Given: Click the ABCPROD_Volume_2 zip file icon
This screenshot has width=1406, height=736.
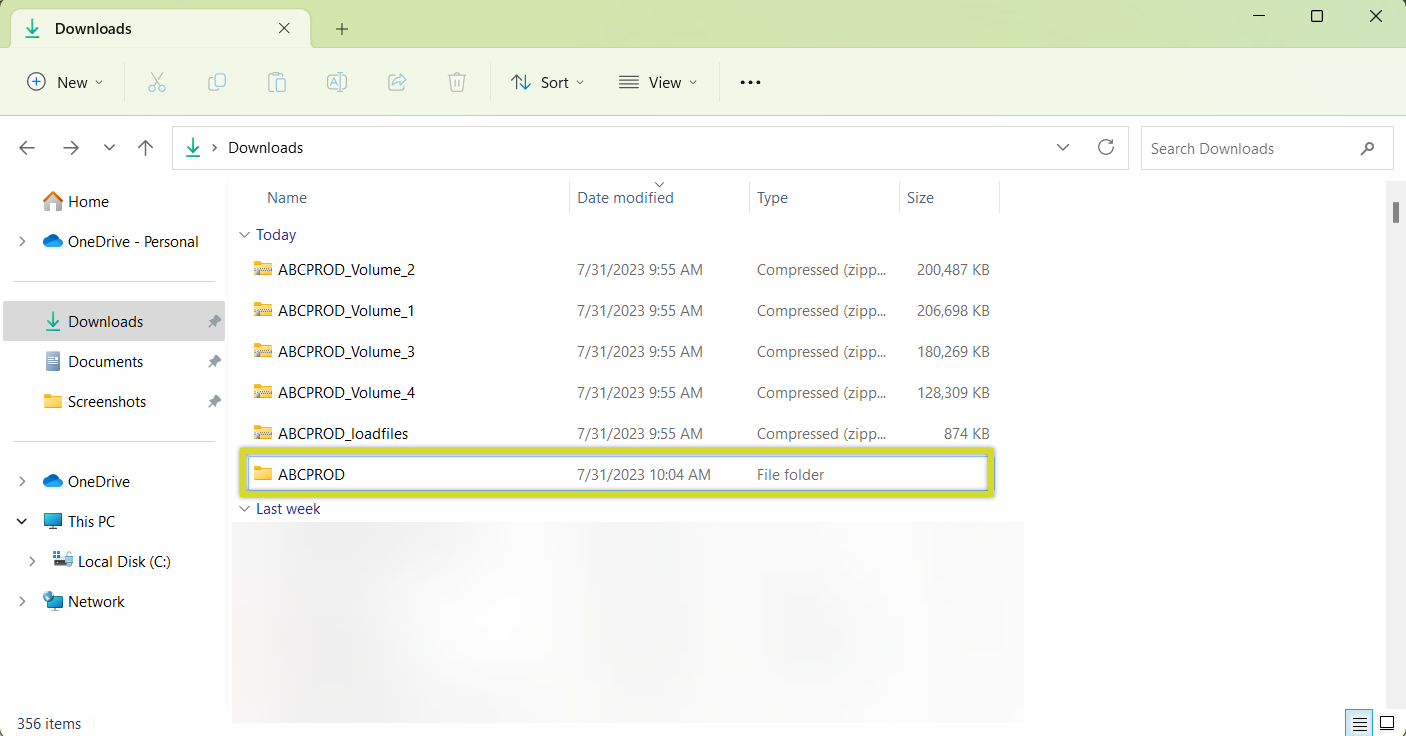Looking at the screenshot, I should pos(263,269).
